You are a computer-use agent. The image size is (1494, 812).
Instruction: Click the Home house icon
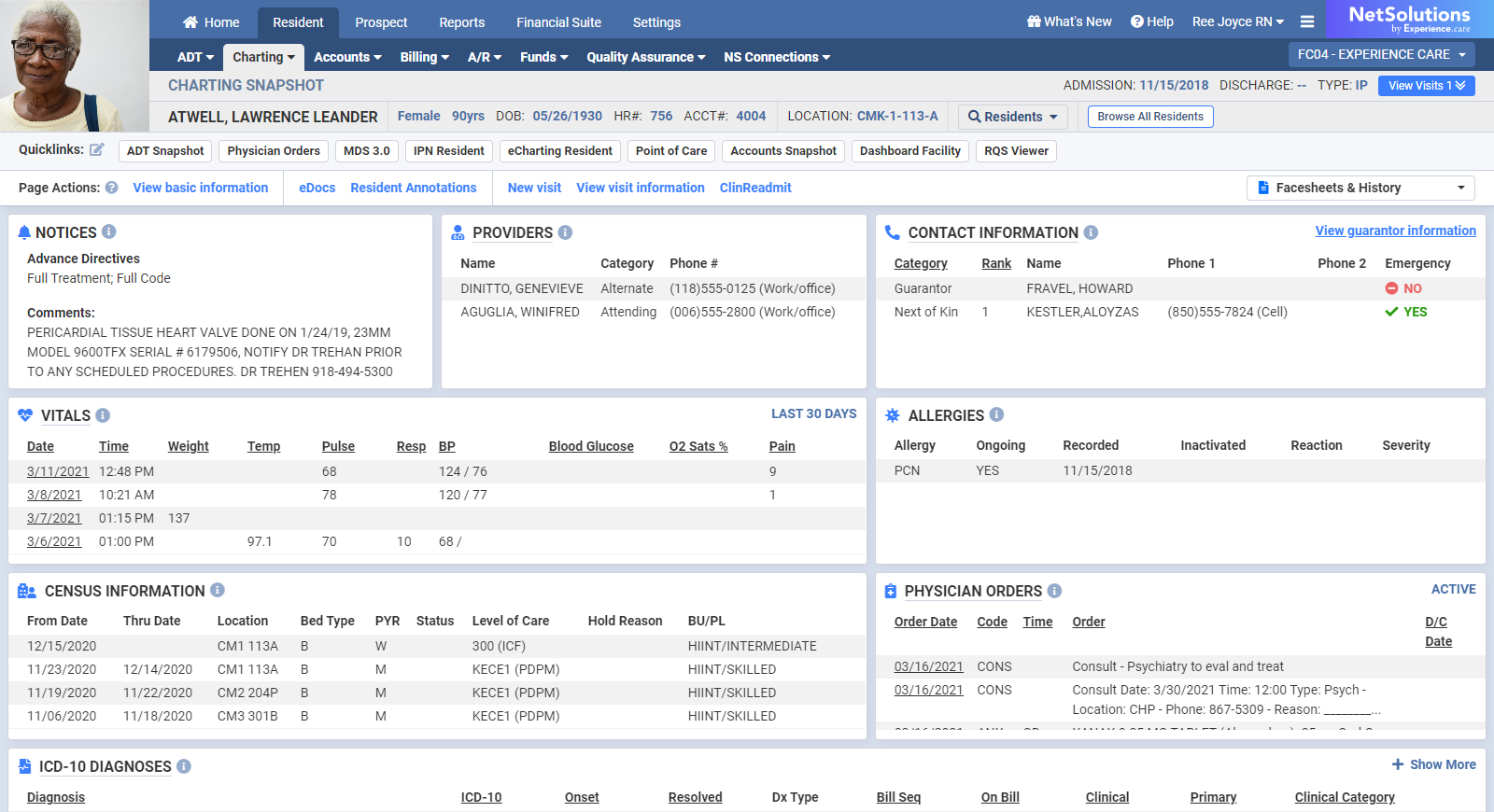[190, 22]
